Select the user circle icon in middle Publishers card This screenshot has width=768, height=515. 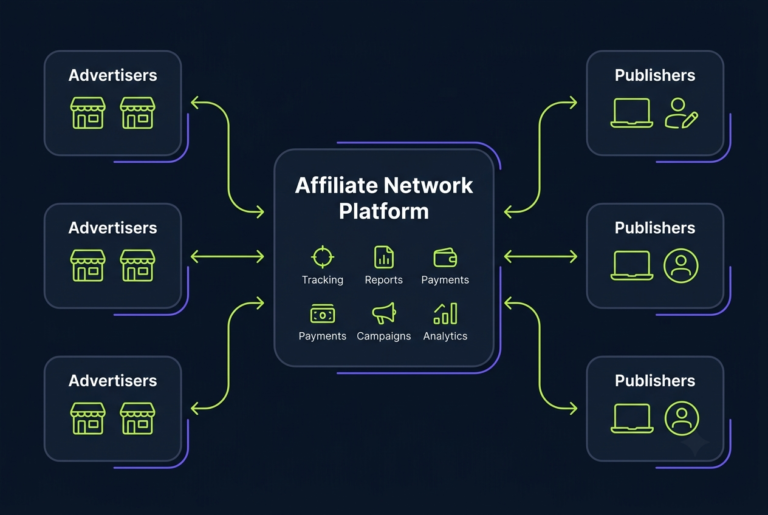[681, 266]
